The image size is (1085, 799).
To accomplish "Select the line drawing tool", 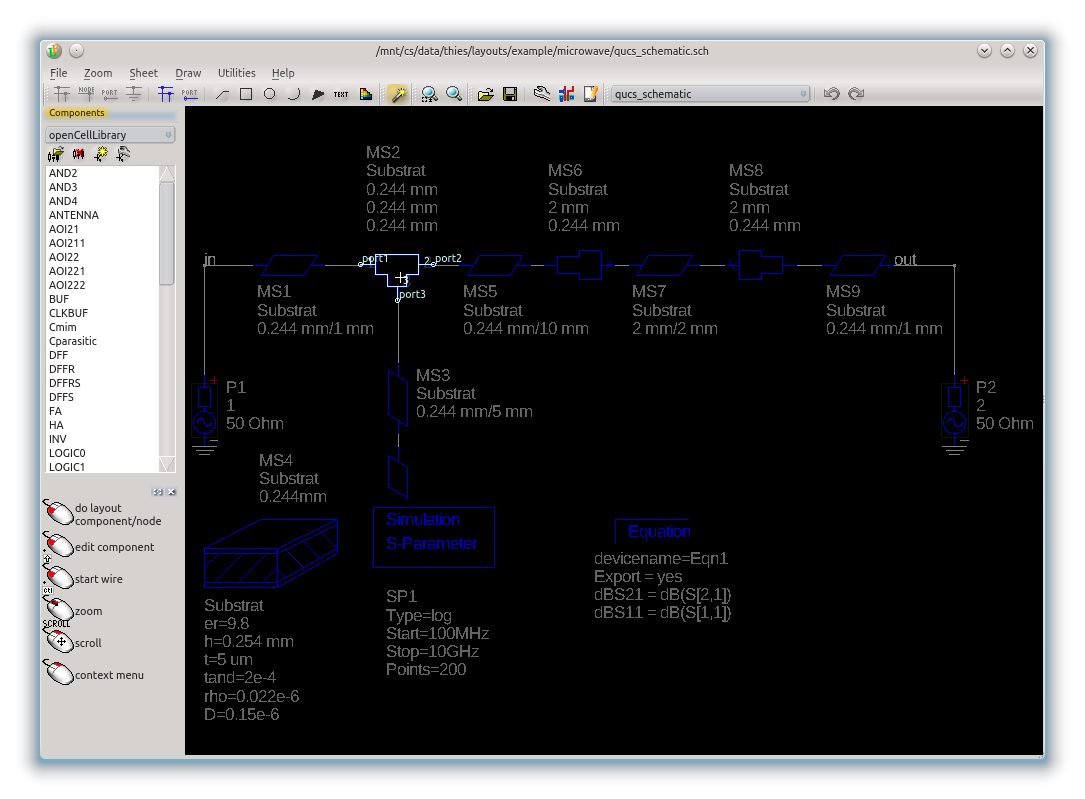I will [x=222, y=94].
